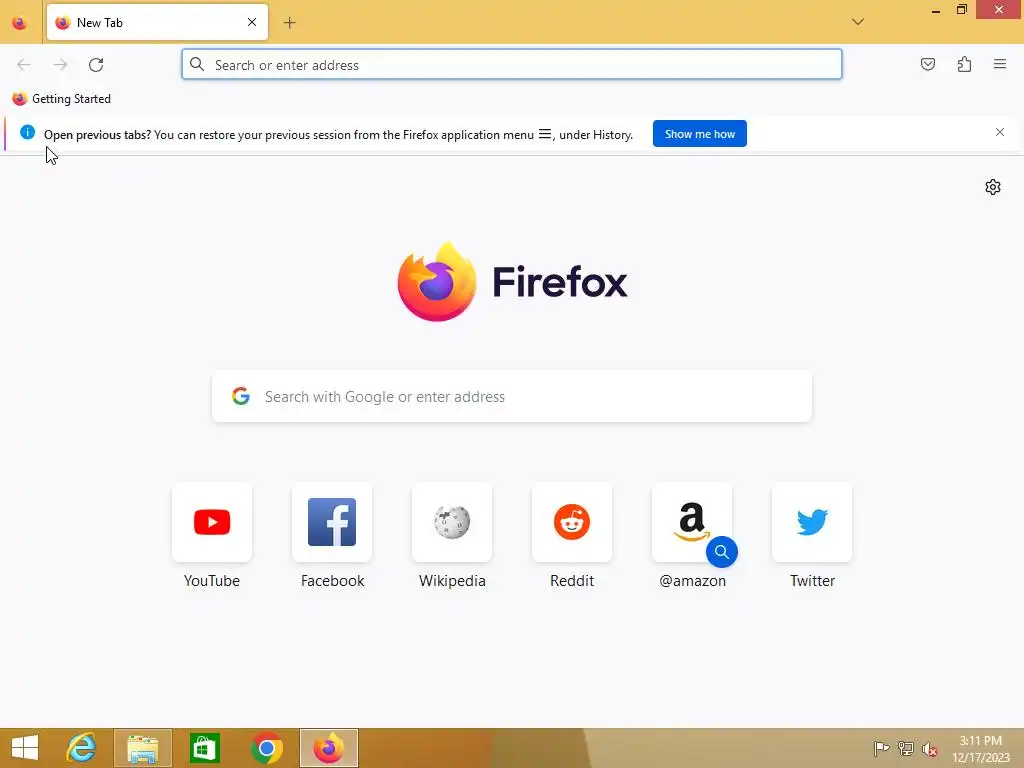Click the magnifier icon in the address bar

(197, 64)
